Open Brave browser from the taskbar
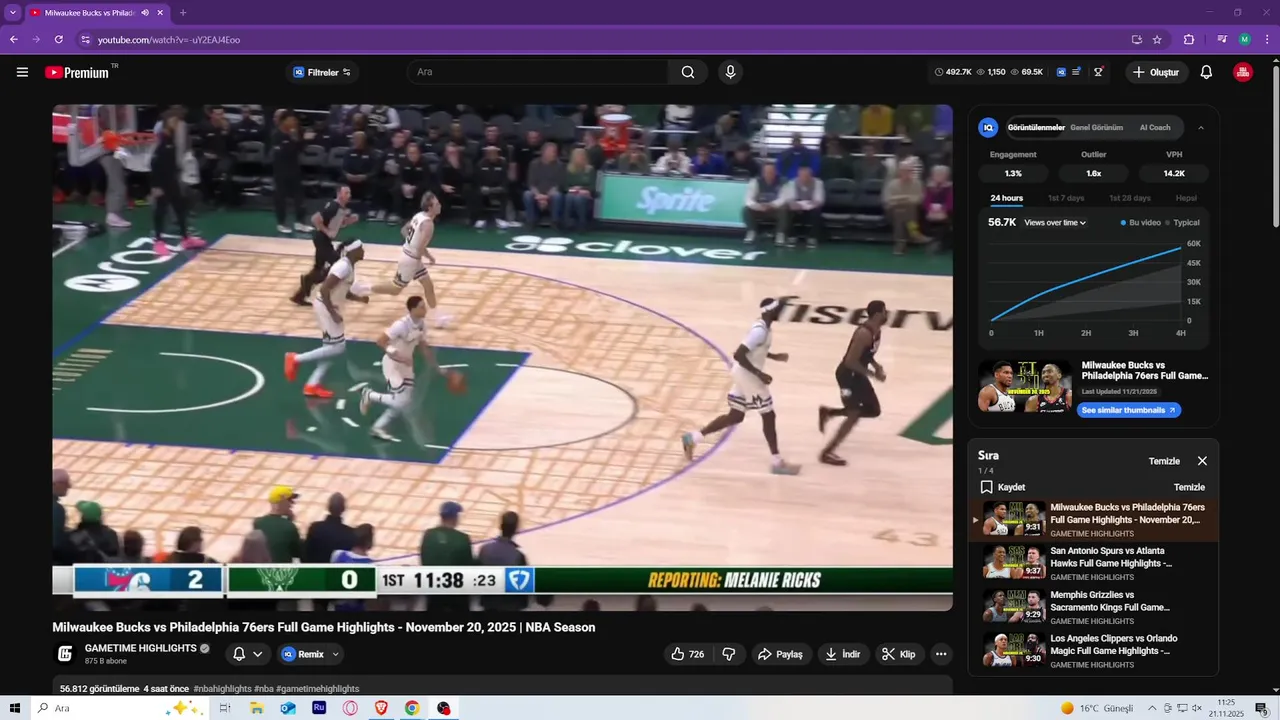The image size is (1280, 720). point(381,708)
